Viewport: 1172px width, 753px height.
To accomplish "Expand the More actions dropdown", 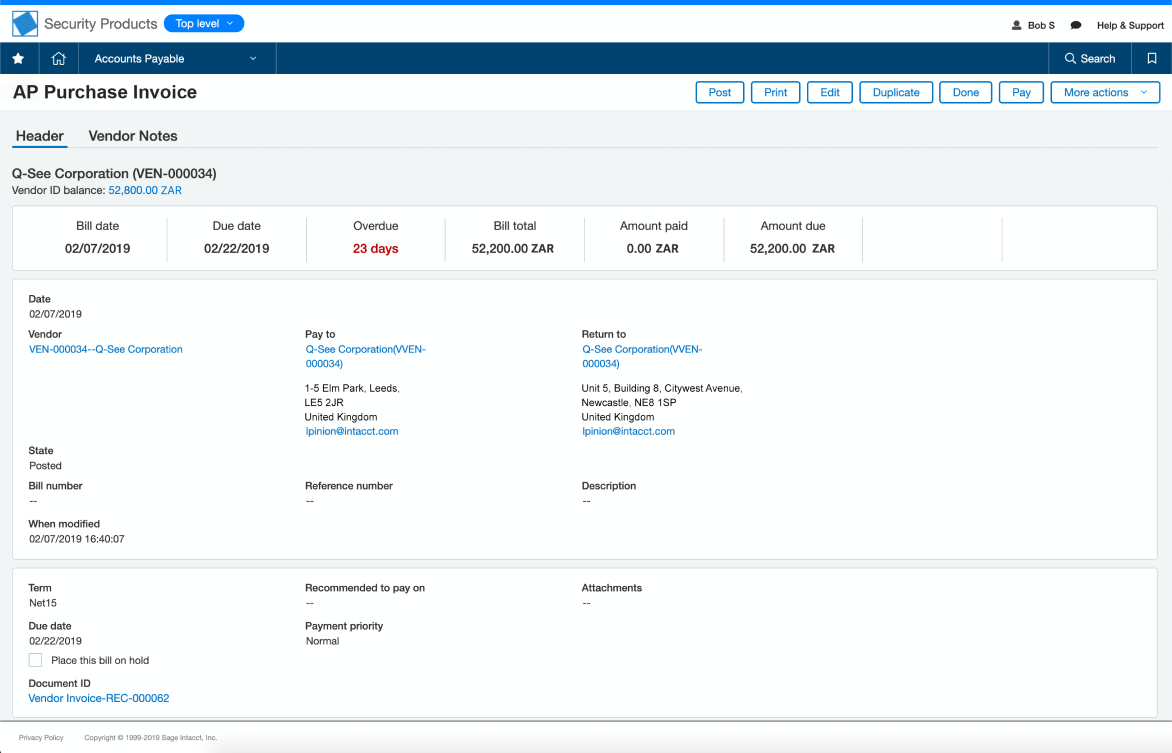I will (x=1105, y=92).
